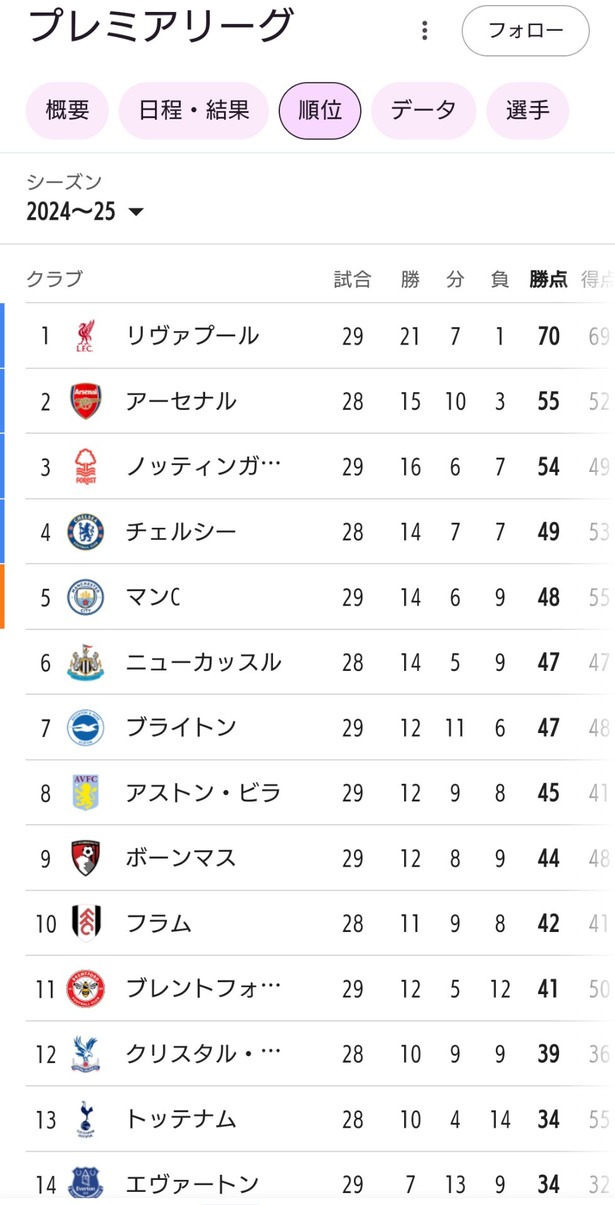The width and height of the screenshot is (615, 1205).
Task: Switch to the 概要 tab
Action: [x=67, y=110]
